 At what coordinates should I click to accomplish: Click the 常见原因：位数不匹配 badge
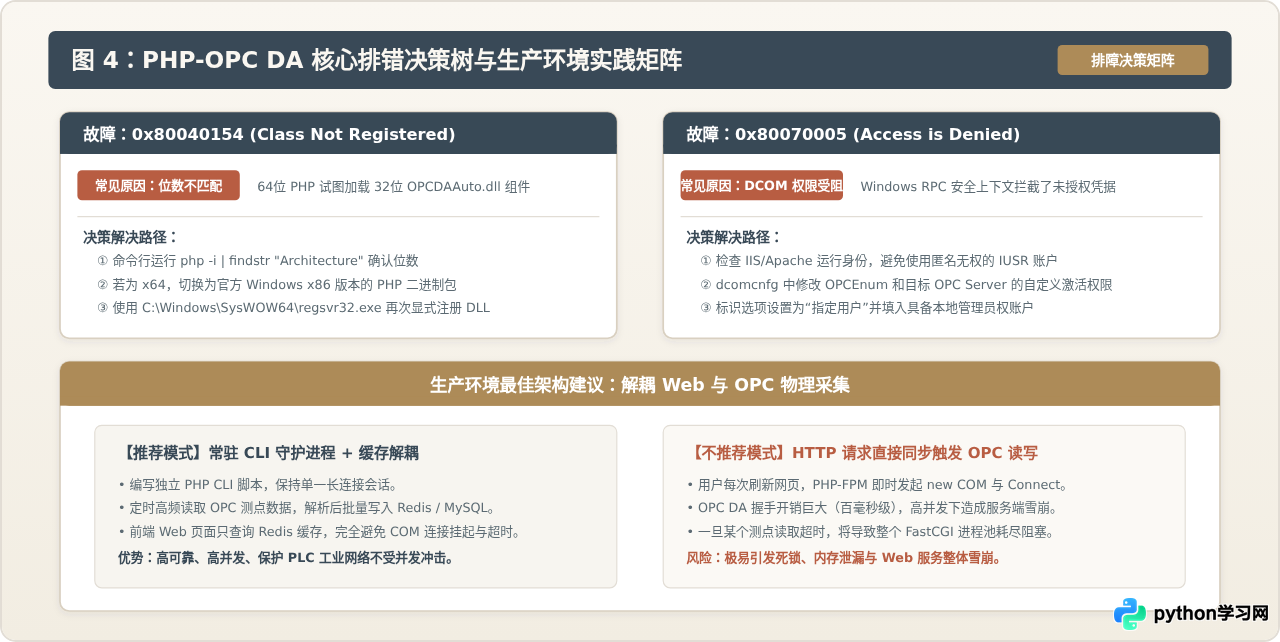pyautogui.click(x=158, y=186)
